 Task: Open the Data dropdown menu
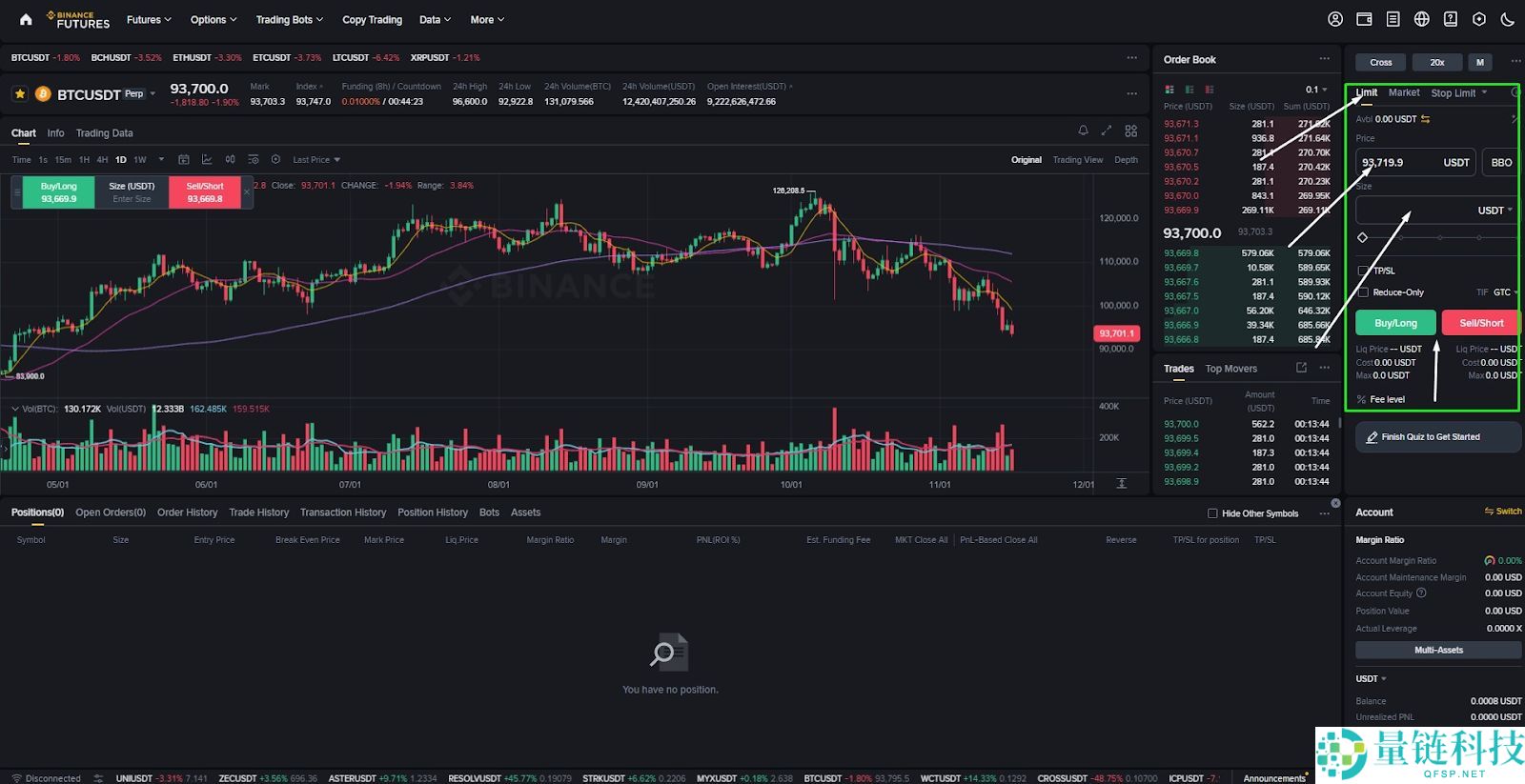pos(436,19)
